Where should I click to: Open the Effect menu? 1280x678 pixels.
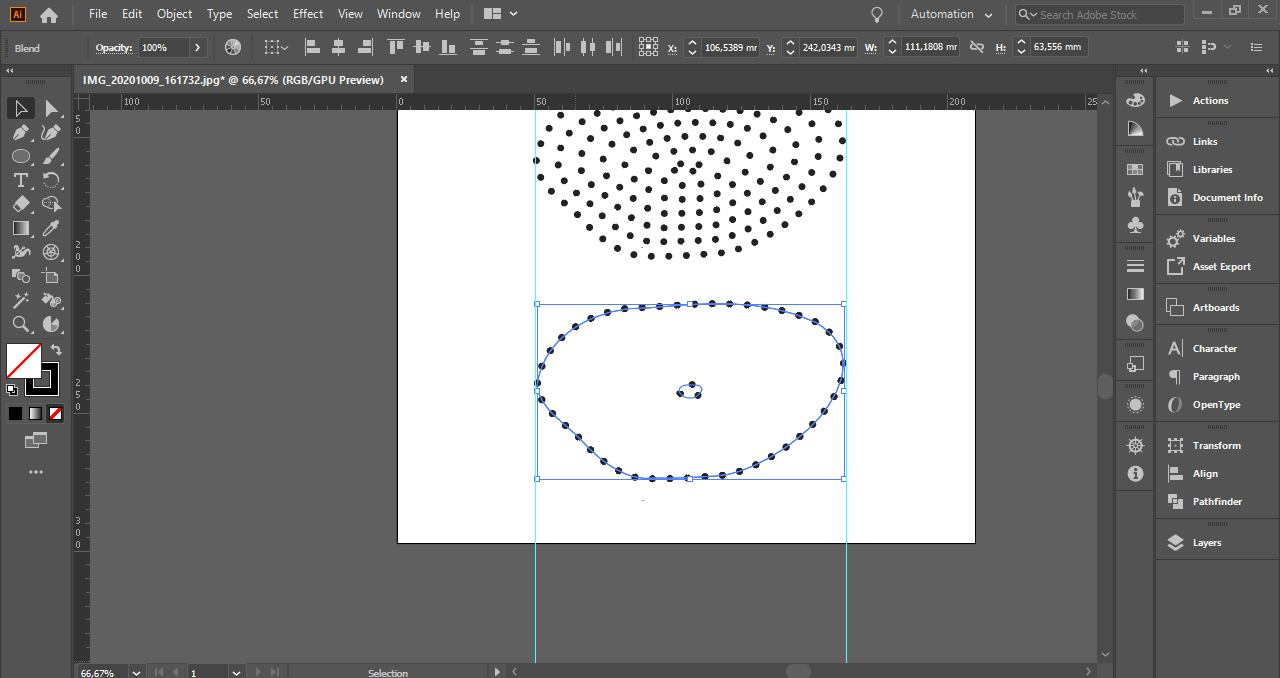coord(308,14)
